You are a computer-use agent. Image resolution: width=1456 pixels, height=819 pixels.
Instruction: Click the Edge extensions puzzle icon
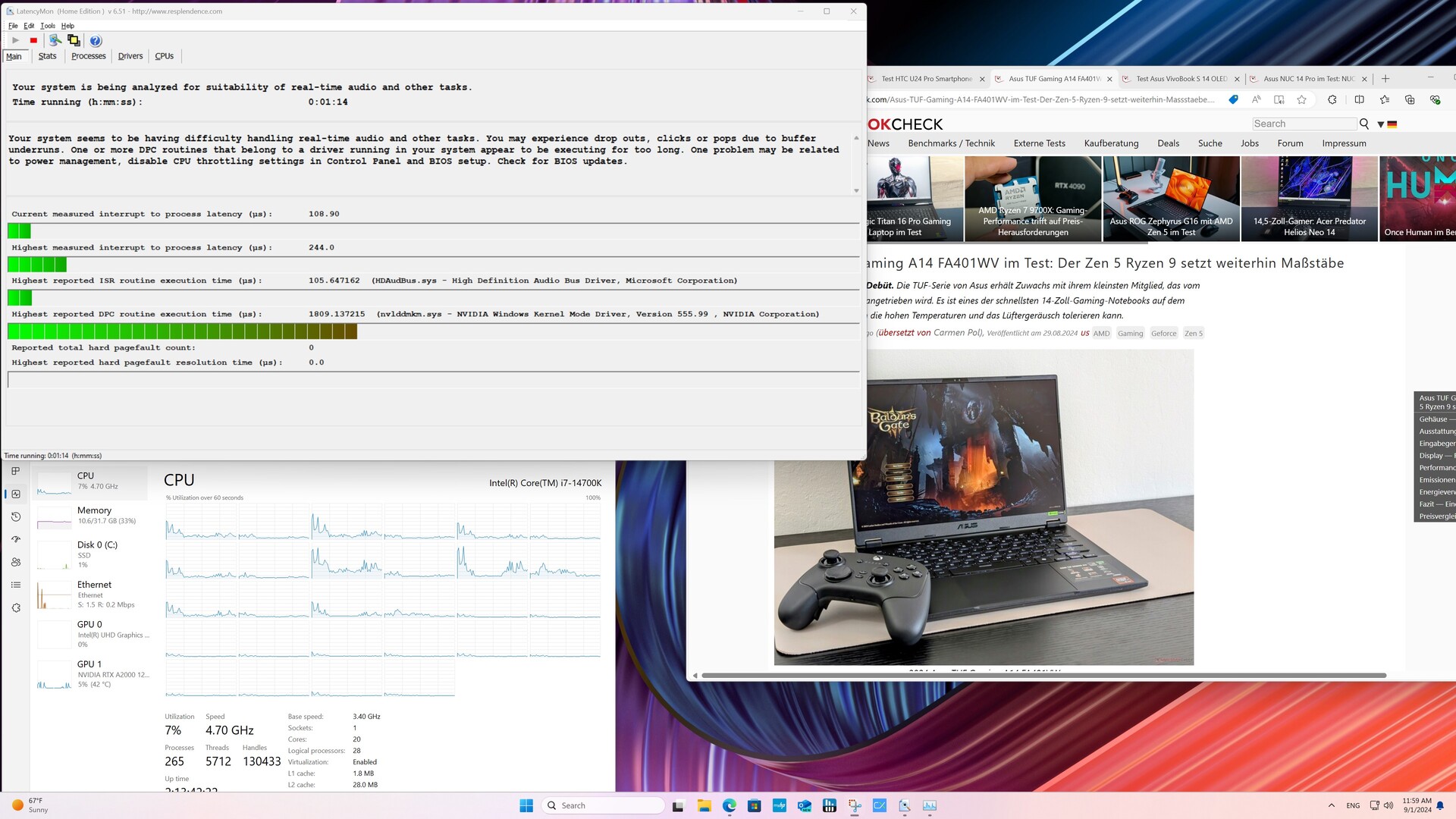tap(1332, 100)
